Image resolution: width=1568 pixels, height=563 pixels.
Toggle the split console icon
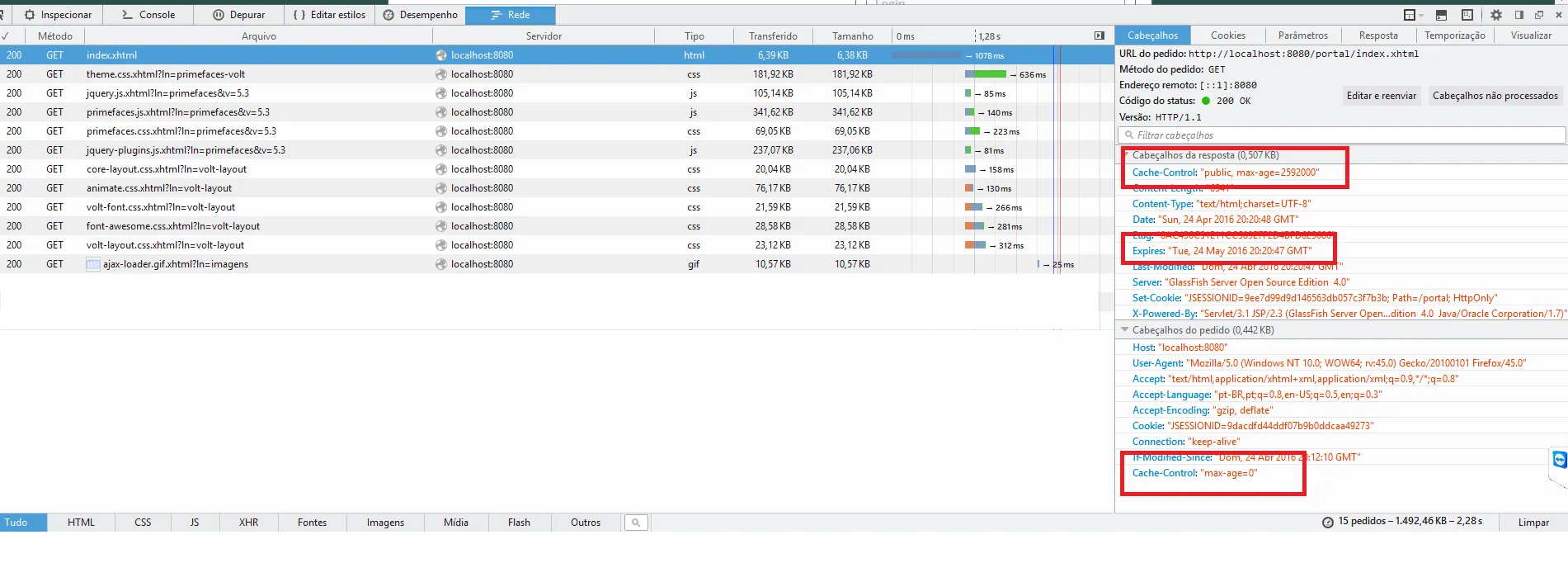[x=1441, y=15]
